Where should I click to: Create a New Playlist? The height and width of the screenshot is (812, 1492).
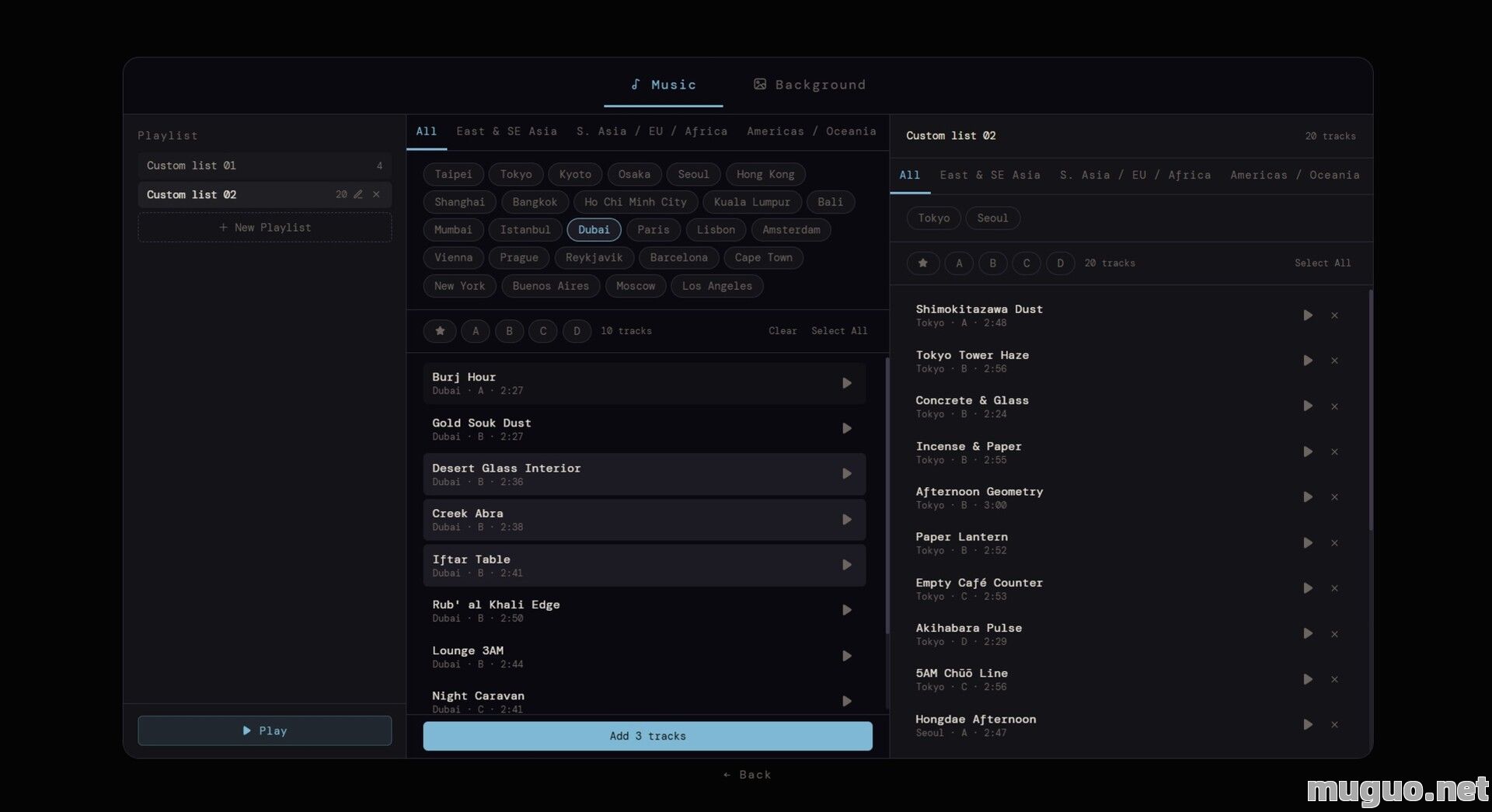(x=264, y=228)
